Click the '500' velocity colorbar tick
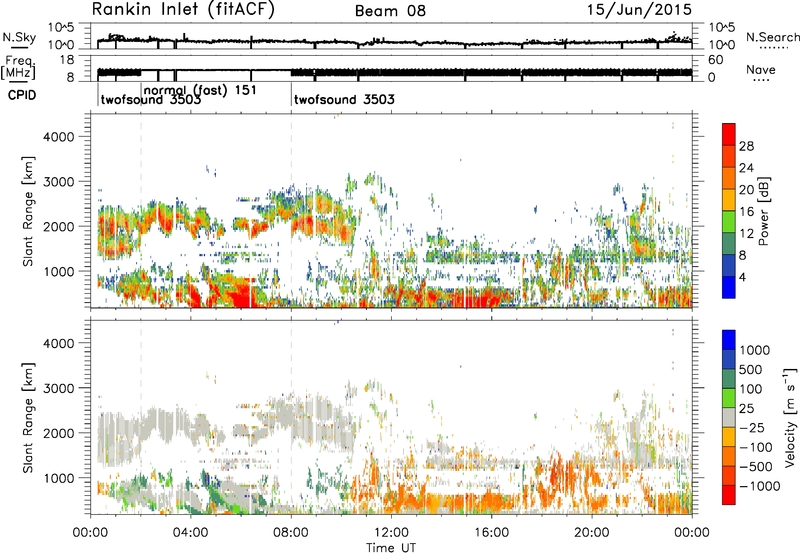800x554 pixels. [x=749, y=370]
